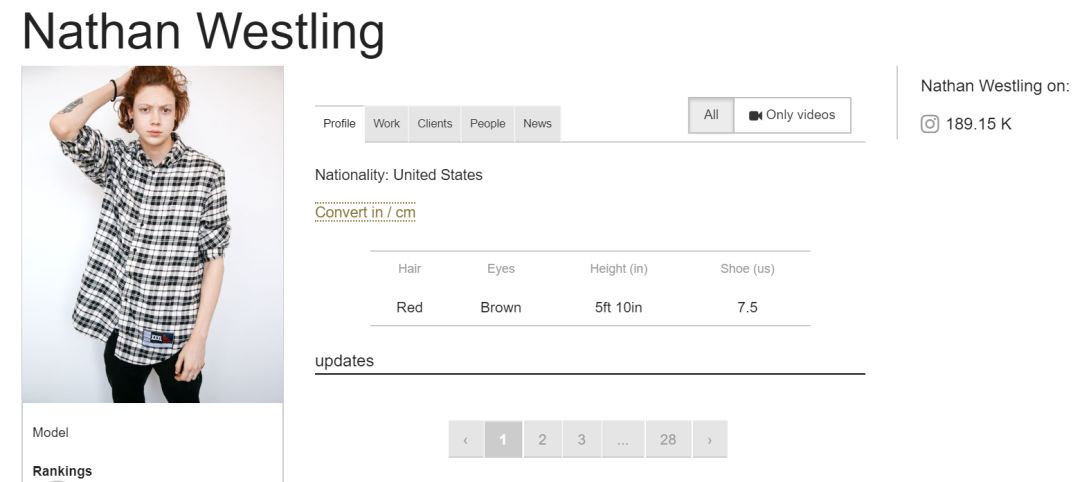The image size is (1080, 482).
Task: Open the Clients tab
Action: [435, 123]
